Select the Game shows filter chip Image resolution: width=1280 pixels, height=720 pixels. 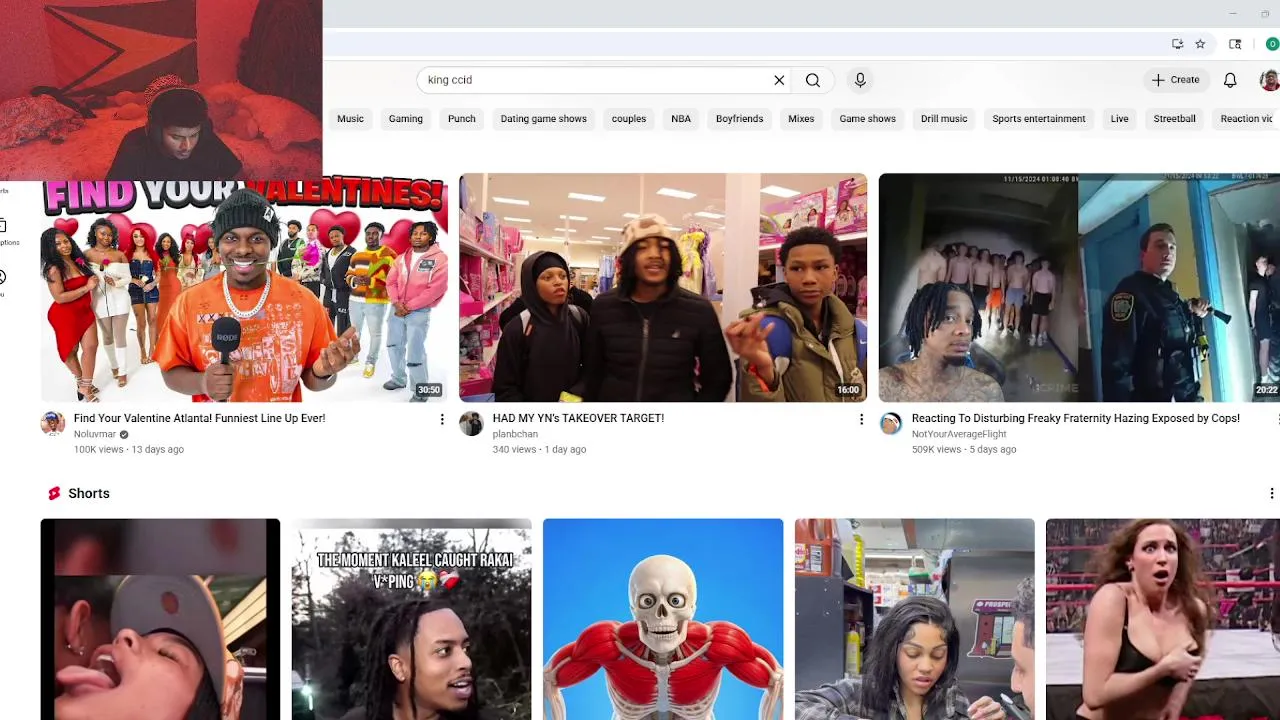(867, 119)
